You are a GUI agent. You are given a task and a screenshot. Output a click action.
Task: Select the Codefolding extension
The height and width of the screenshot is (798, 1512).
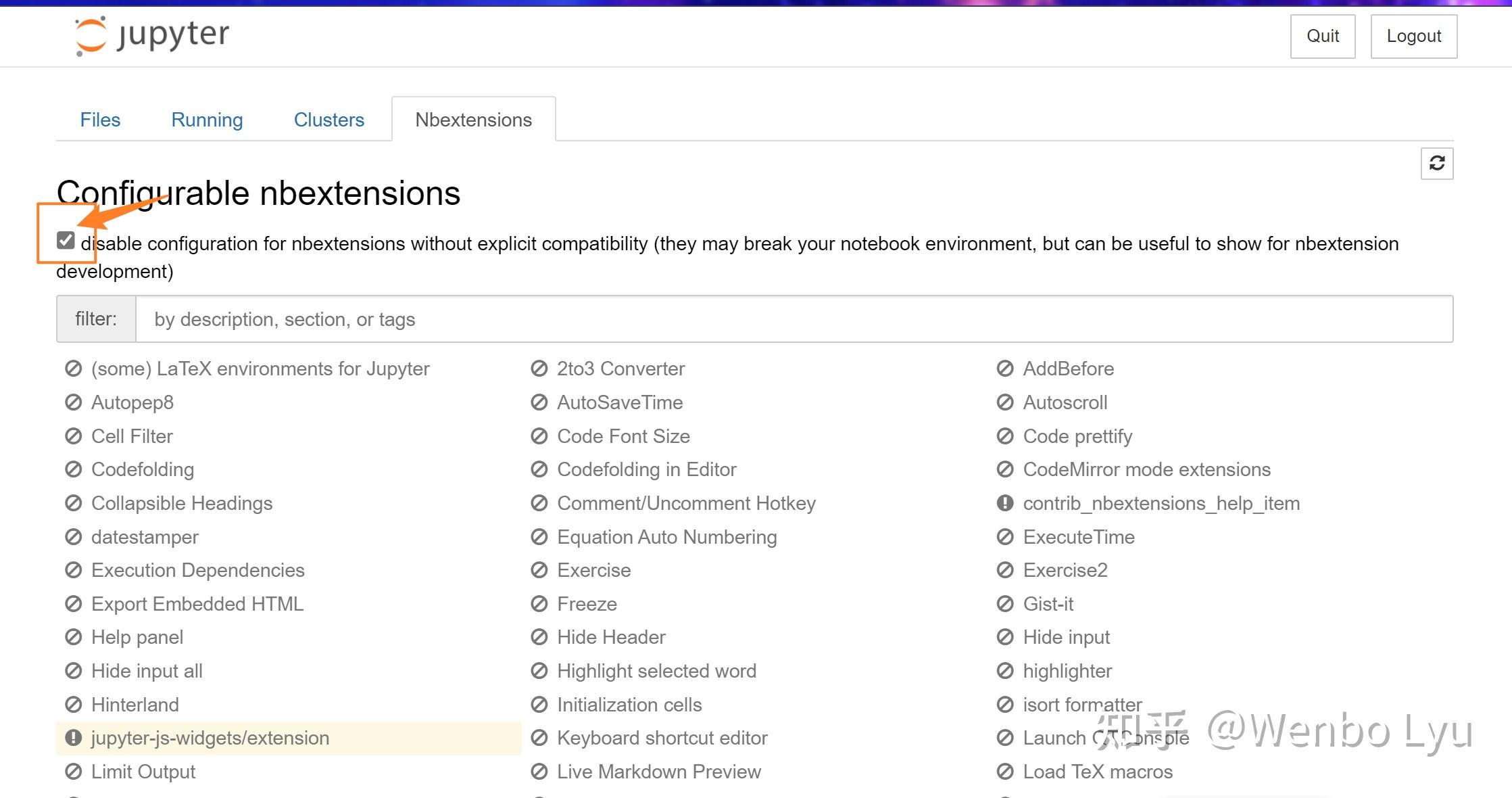pos(143,469)
